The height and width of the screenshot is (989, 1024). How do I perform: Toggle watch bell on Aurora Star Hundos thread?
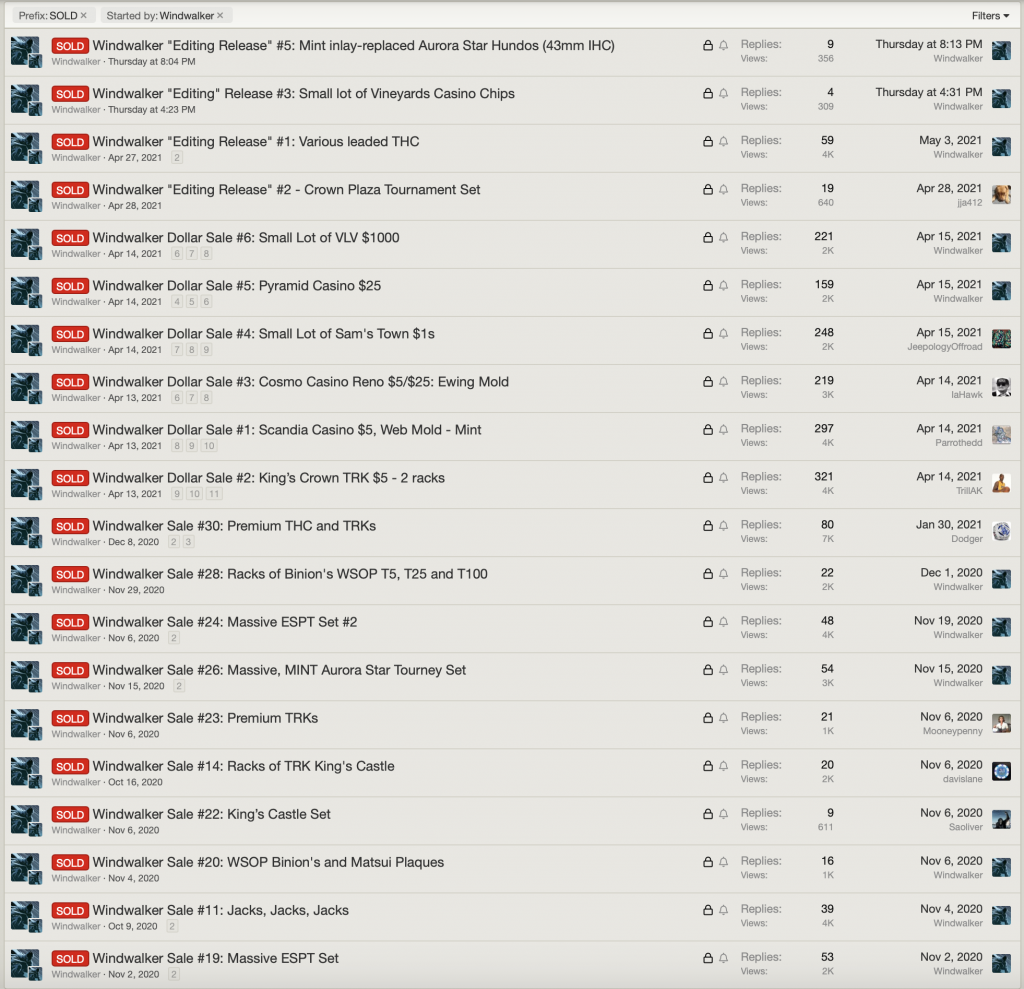click(x=723, y=46)
